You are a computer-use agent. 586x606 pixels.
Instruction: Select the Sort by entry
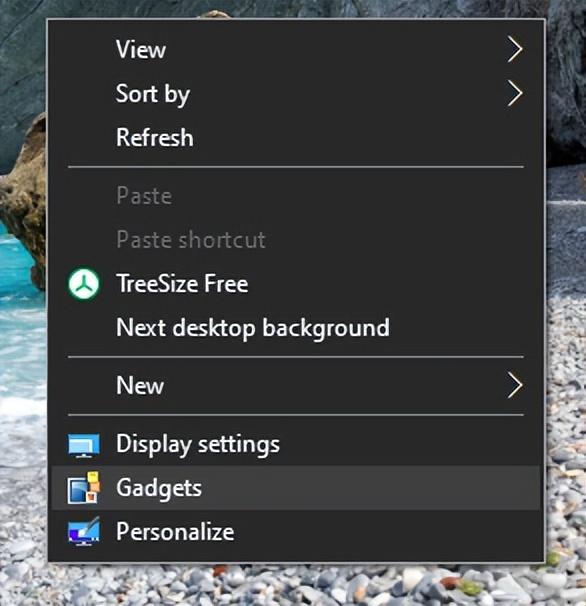[296, 93]
